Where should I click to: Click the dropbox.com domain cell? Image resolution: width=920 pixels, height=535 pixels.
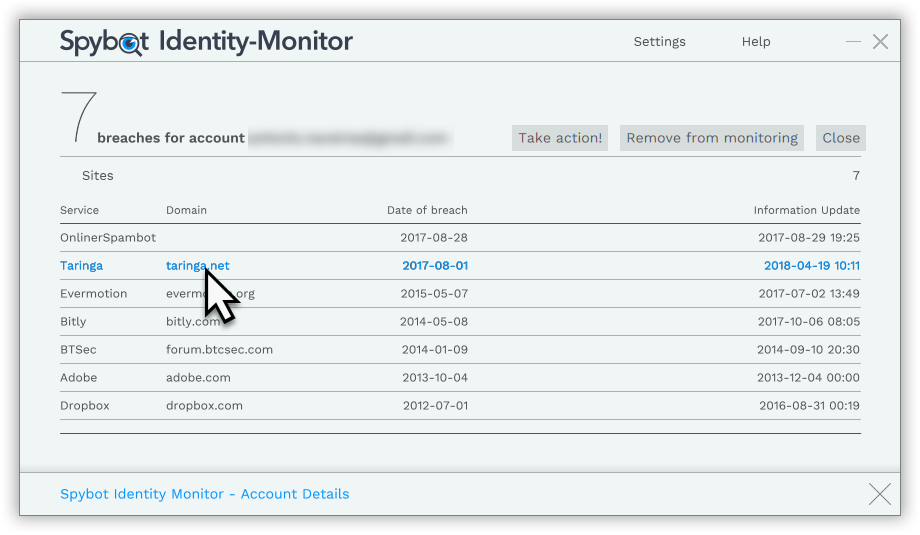click(204, 405)
